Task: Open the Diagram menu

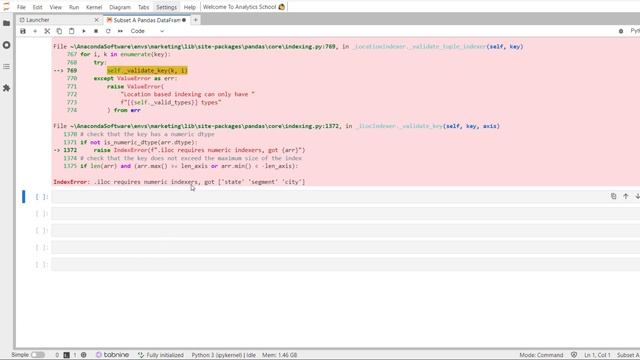Action: click(120, 7)
